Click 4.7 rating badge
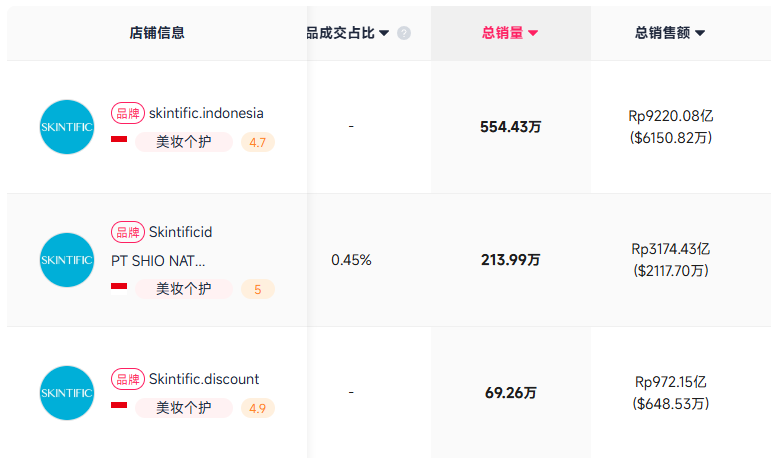Viewport: 771px width, 458px height. point(258,142)
